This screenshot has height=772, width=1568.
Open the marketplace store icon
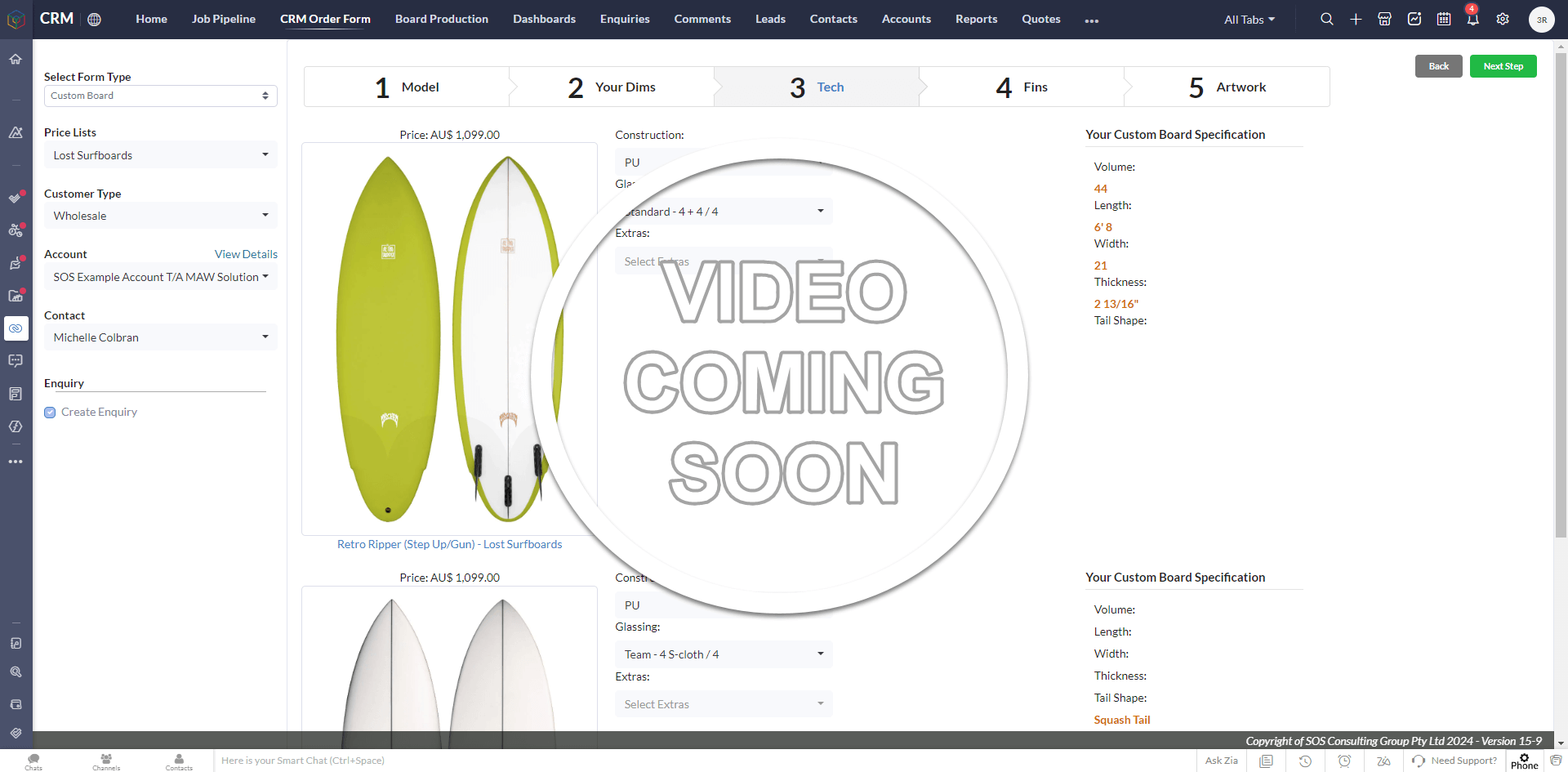1385,19
